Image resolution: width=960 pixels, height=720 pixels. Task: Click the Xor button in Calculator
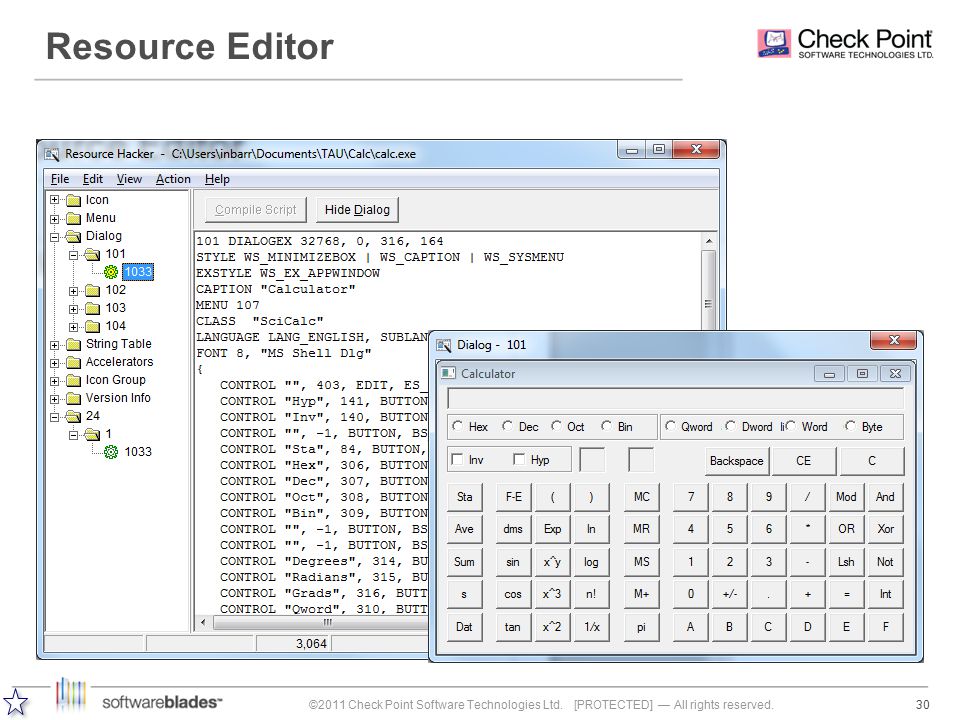pyautogui.click(x=885, y=529)
